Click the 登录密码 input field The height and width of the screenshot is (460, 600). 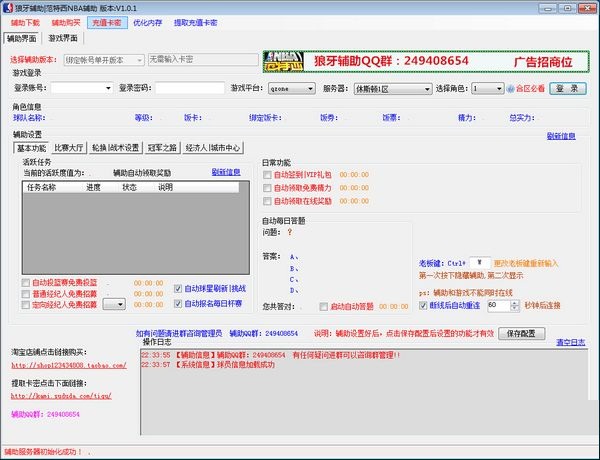click(190, 88)
